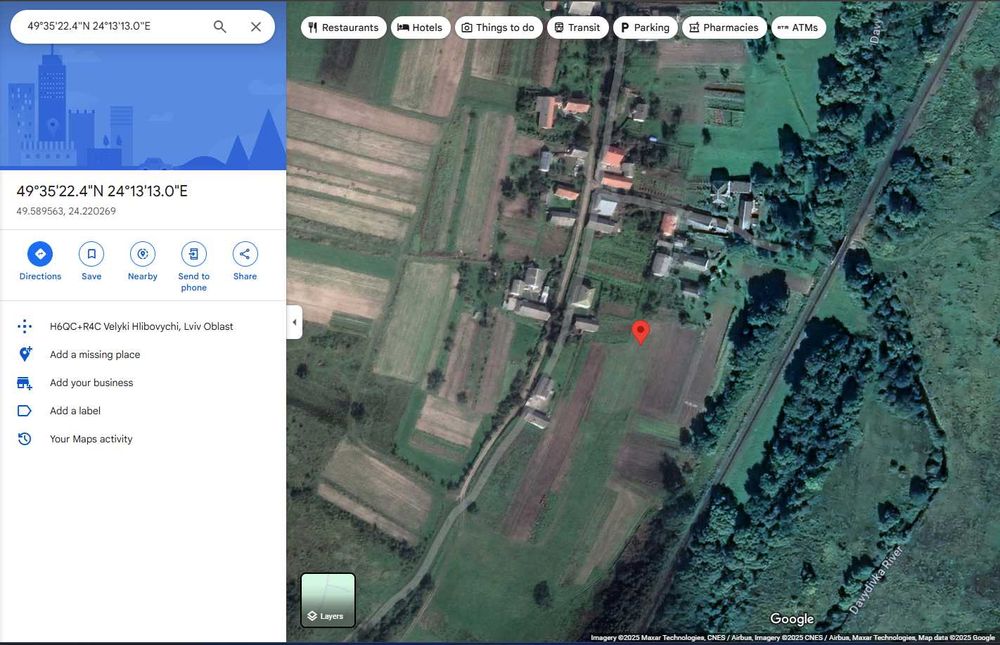The height and width of the screenshot is (645, 1000).
Task: Click the storefront add business icon
Action: click(24, 383)
